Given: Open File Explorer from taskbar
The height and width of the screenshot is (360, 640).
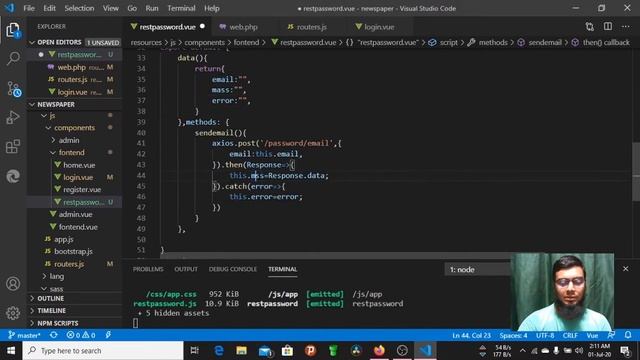Looking at the screenshot, I should coord(242,351).
